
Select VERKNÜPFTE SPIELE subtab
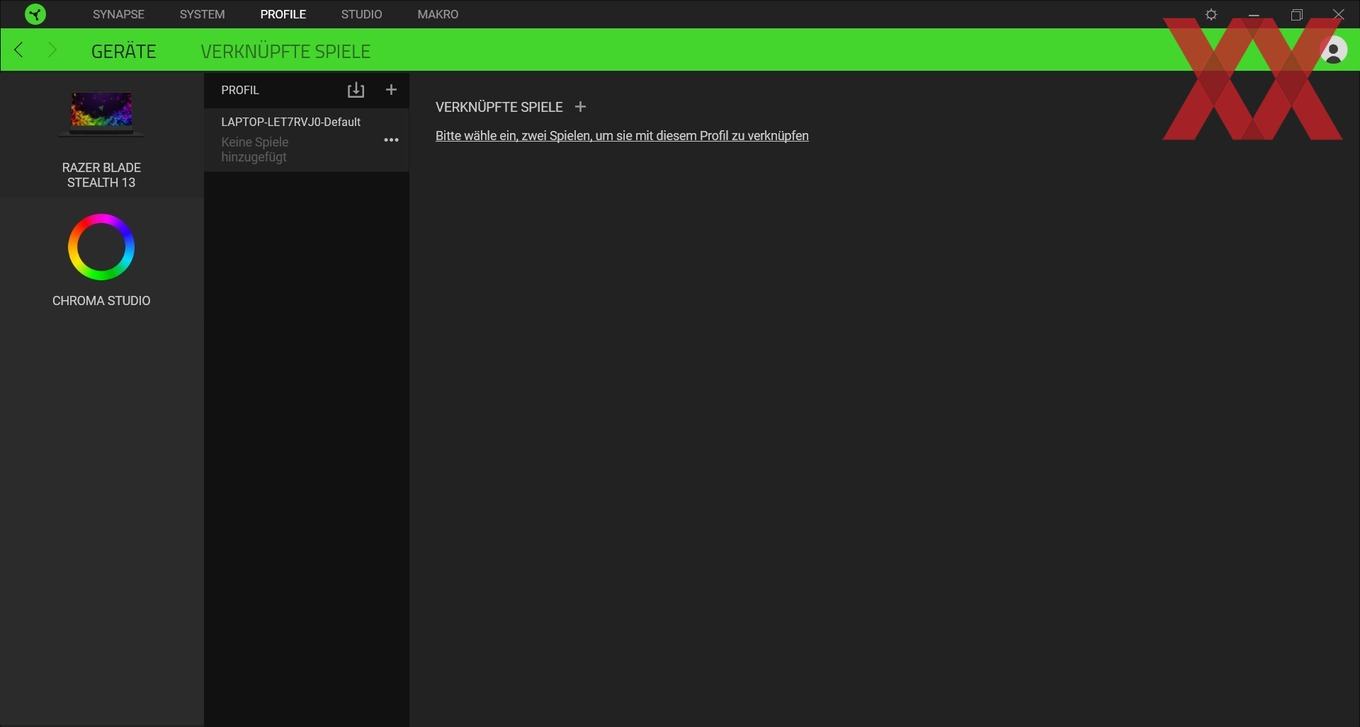285,51
